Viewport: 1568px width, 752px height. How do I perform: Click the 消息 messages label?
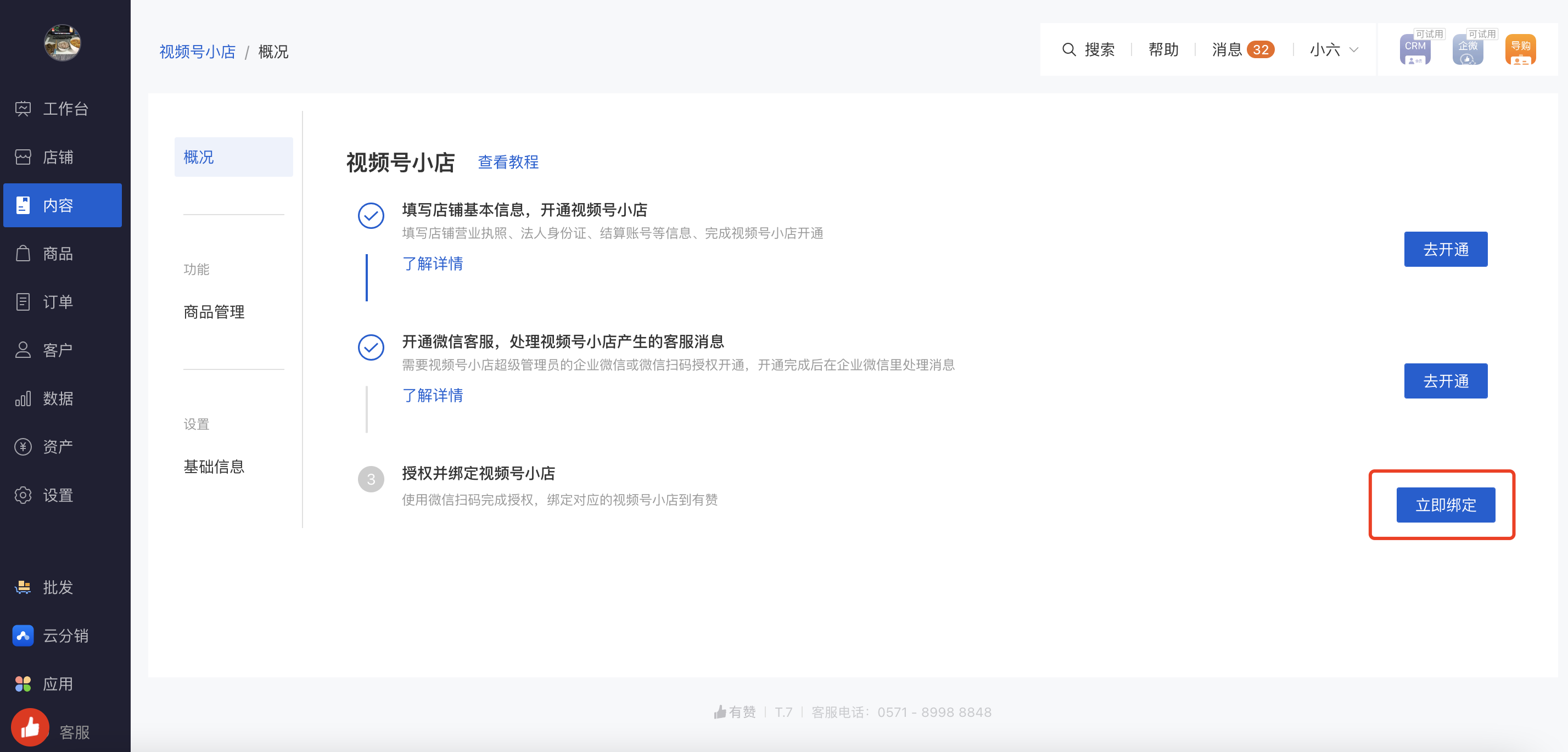pyautogui.click(x=1227, y=49)
